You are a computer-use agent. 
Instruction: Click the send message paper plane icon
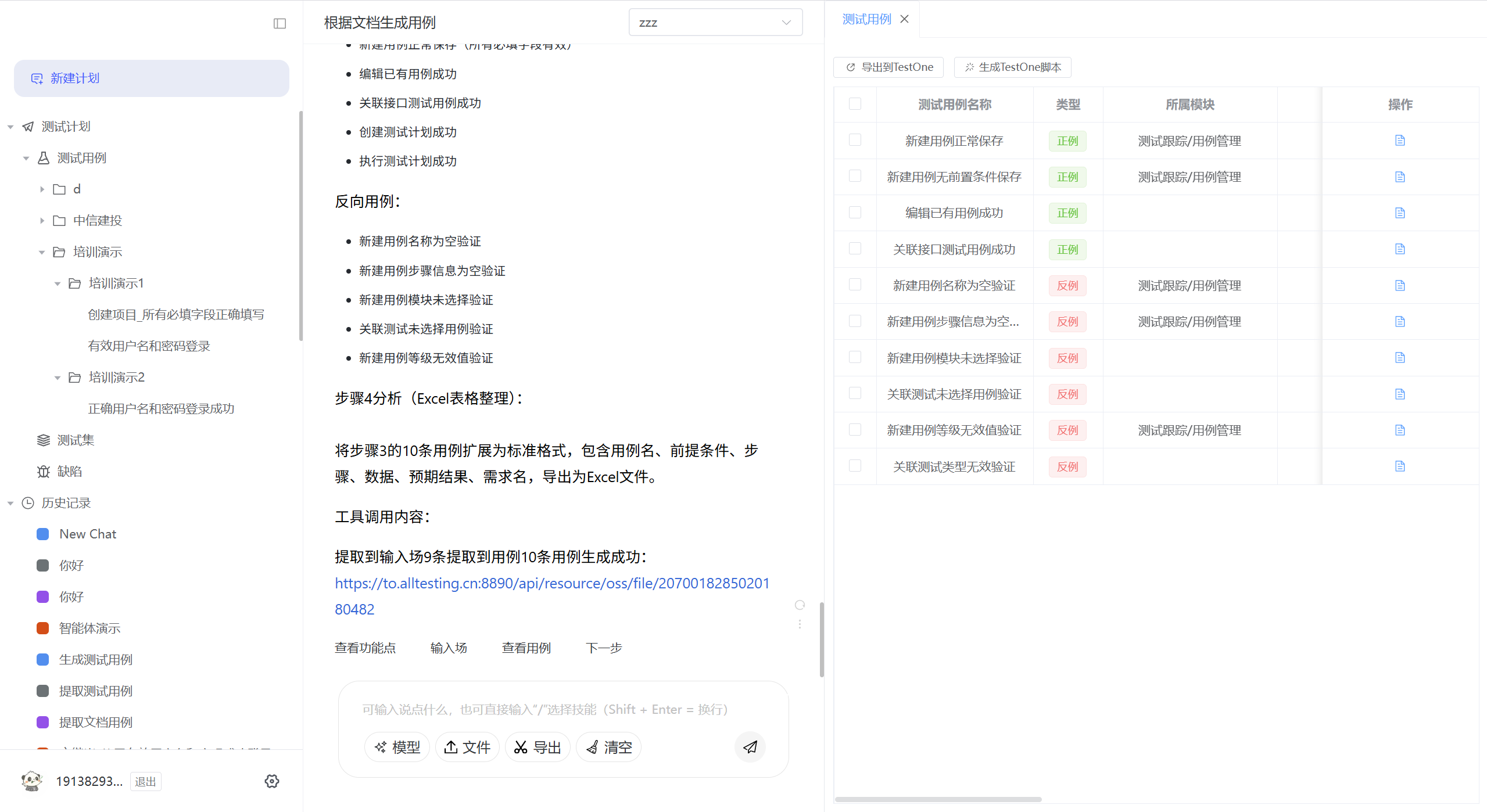[x=750, y=747]
